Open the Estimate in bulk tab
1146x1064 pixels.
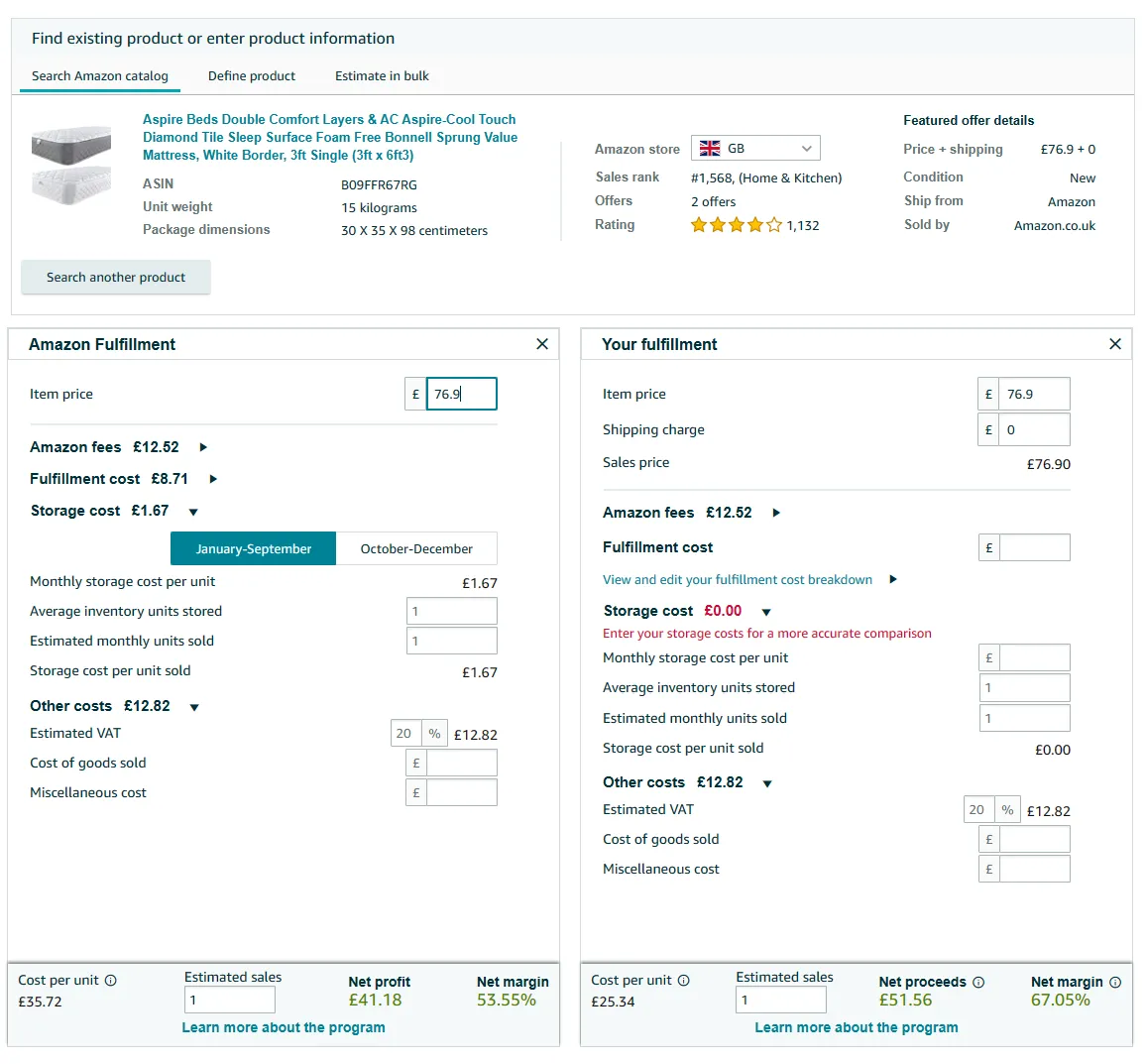(382, 76)
